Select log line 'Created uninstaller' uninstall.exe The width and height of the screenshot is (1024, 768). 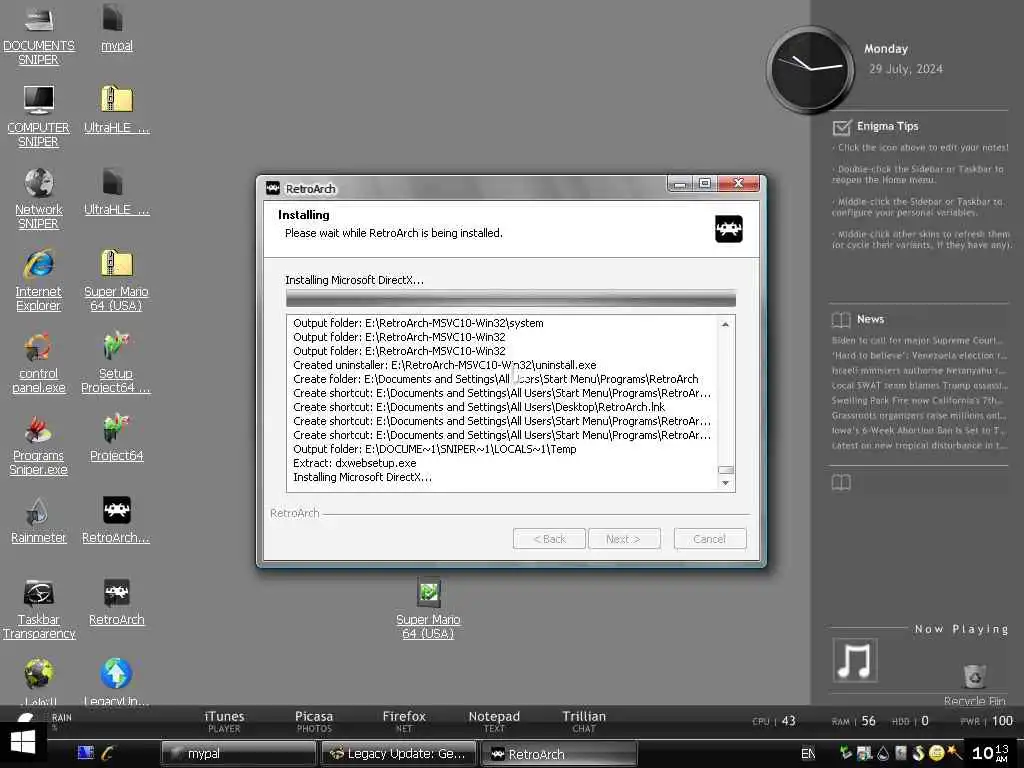[445, 365]
